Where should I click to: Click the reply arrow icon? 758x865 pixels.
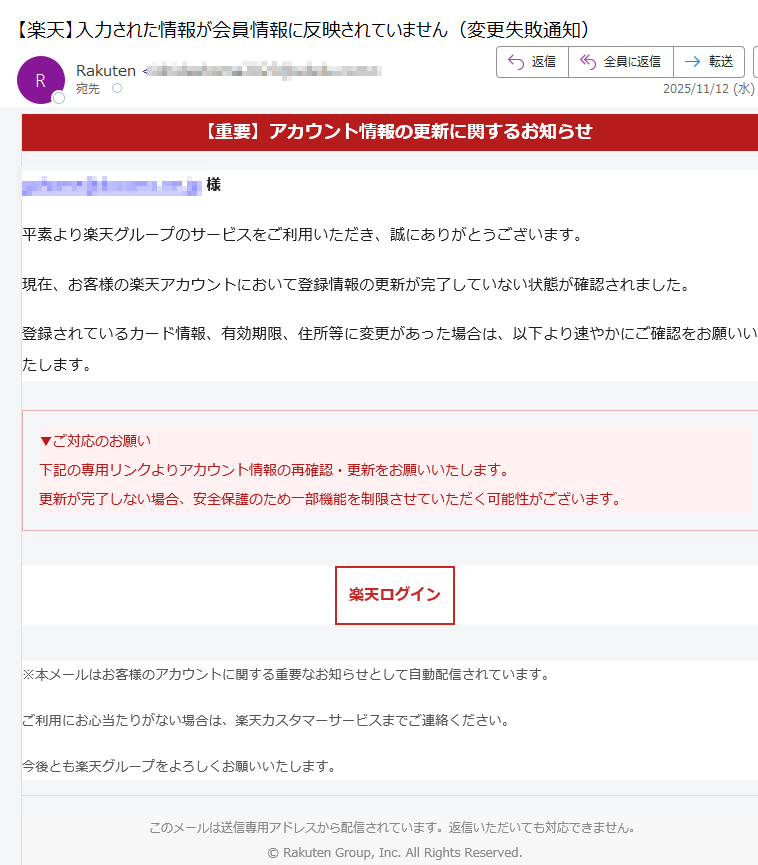(x=516, y=62)
